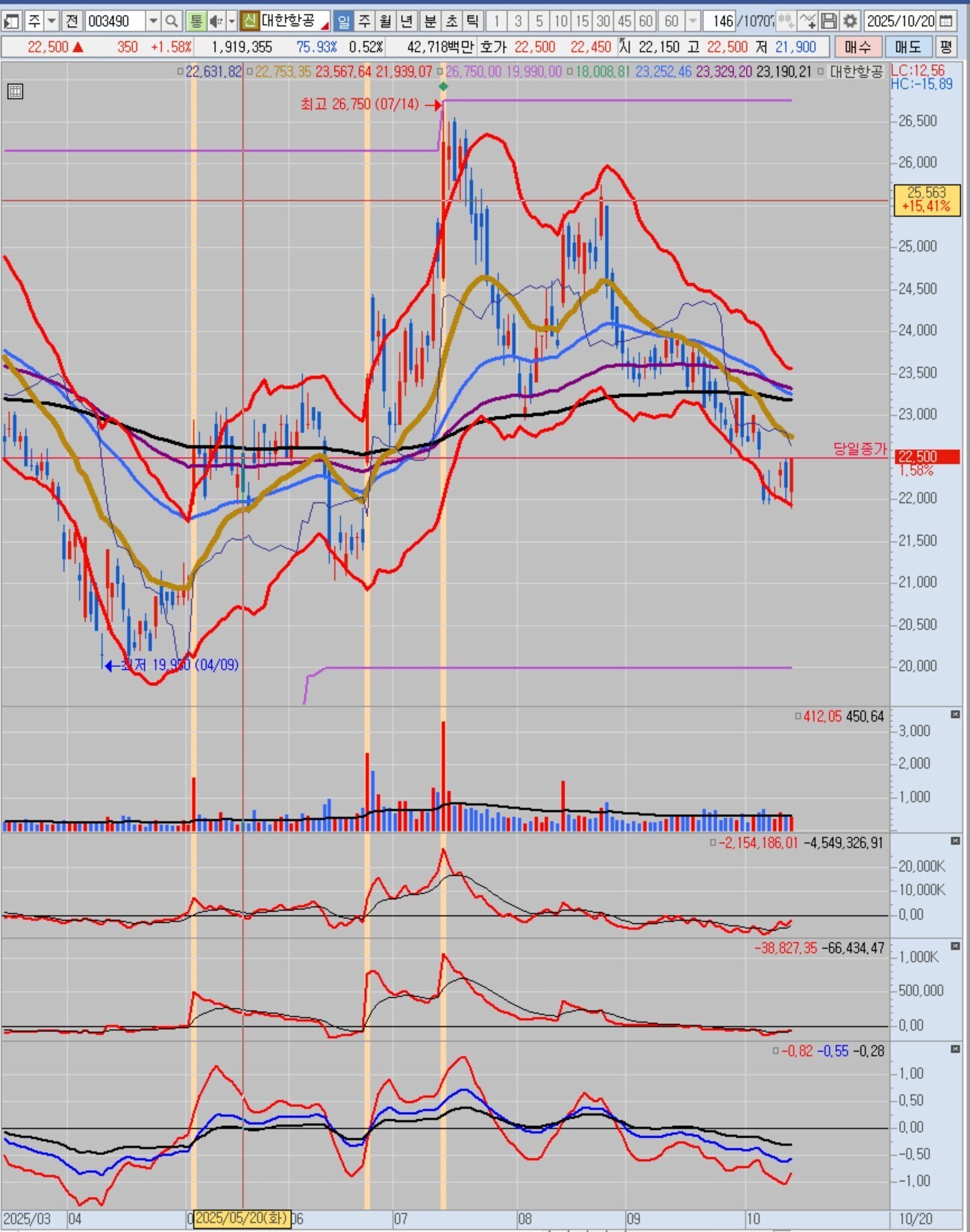This screenshot has width=970, height=1232.
Task: Open the calendar date picker icon
Action: click(946, 21)
